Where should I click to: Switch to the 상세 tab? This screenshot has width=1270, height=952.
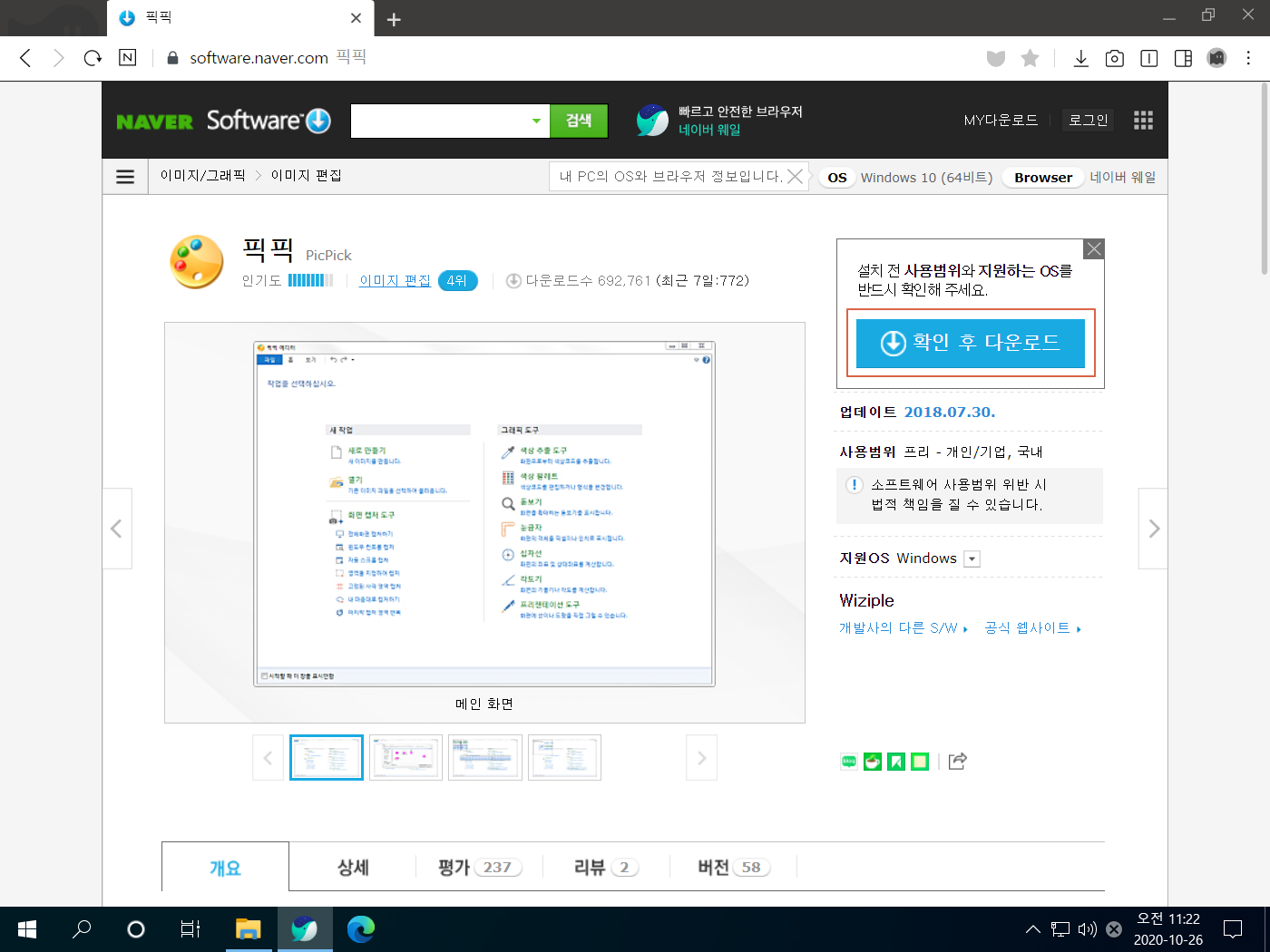click(x=353, y=868)
